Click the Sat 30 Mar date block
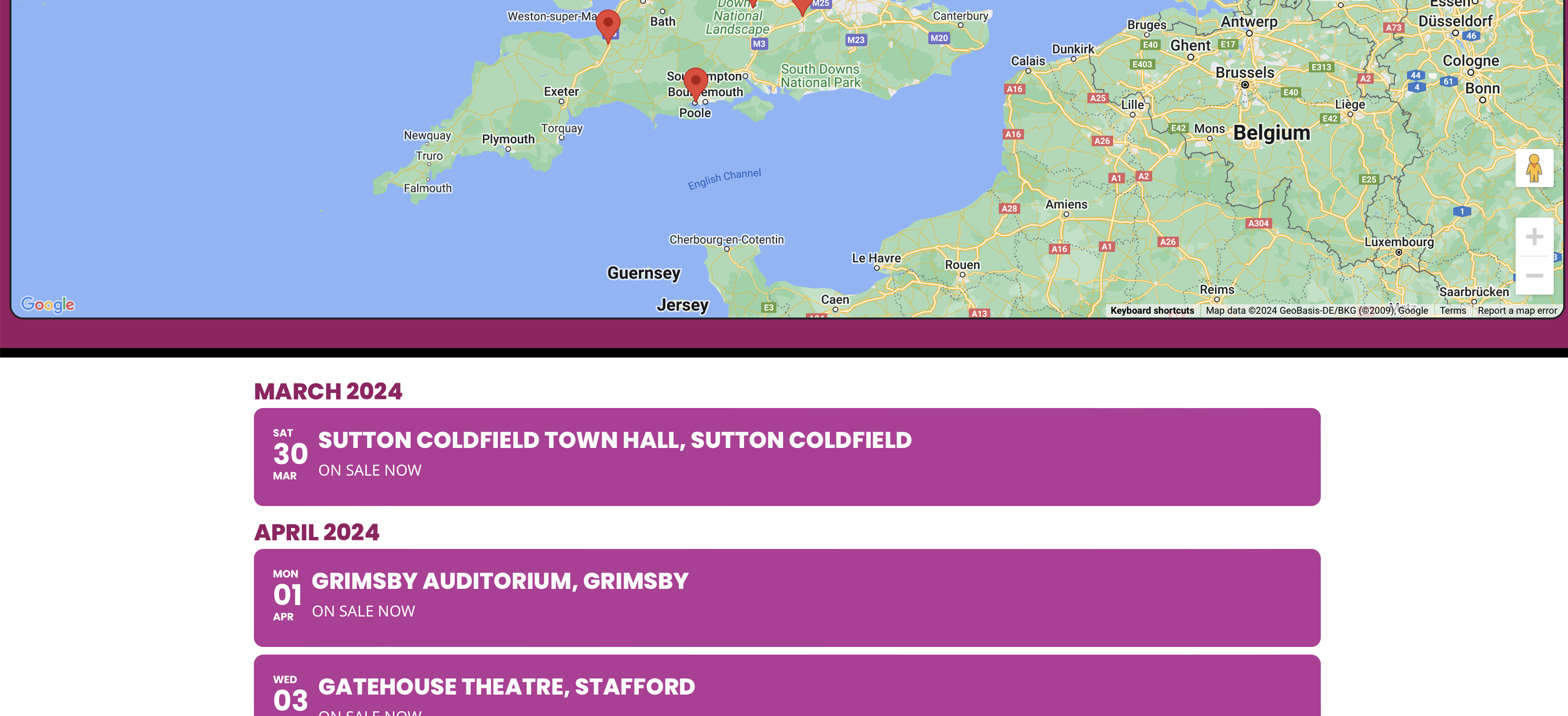Viewport: 1568px width, 716px height. (290, 455)
